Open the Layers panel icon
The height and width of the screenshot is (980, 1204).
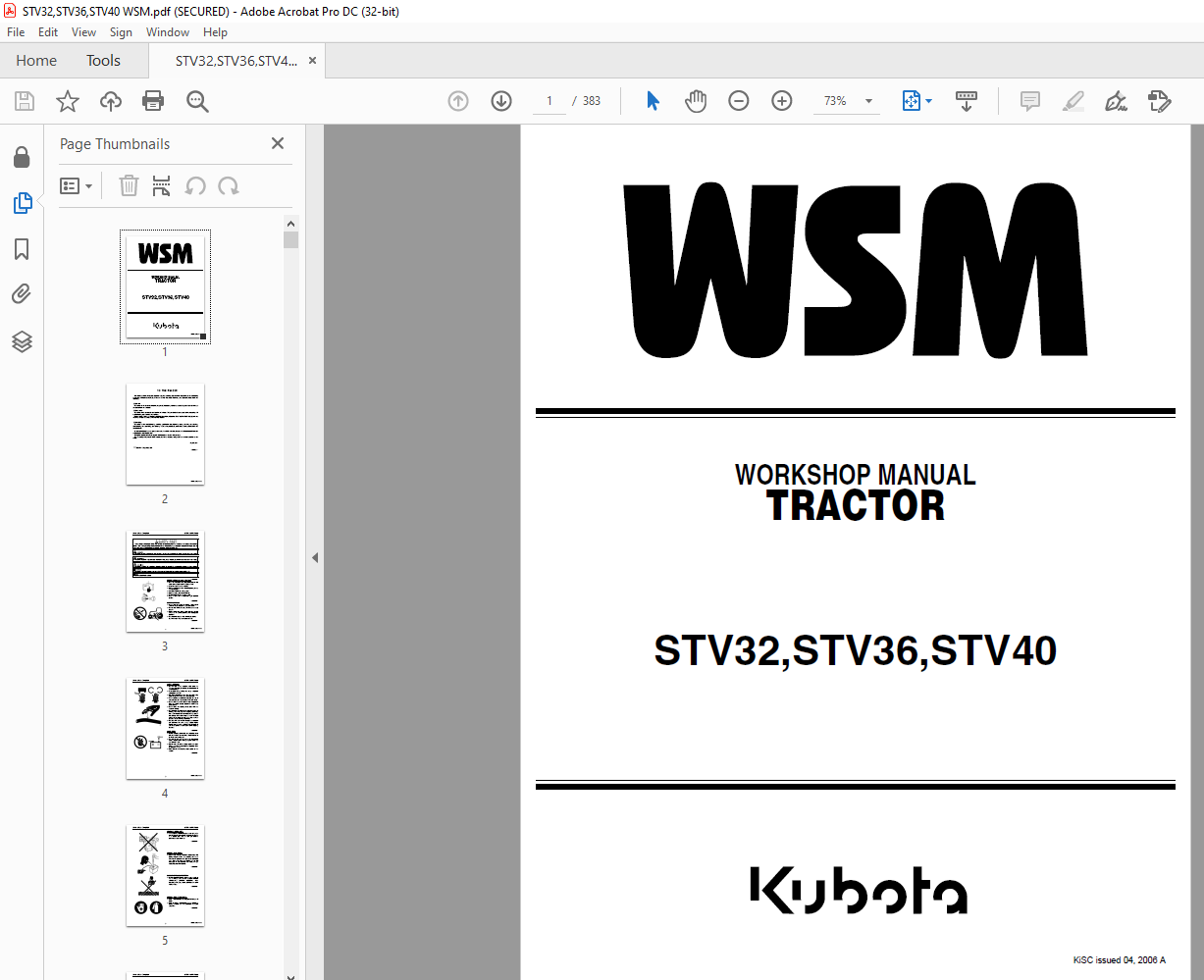click(x=22, y=341)
